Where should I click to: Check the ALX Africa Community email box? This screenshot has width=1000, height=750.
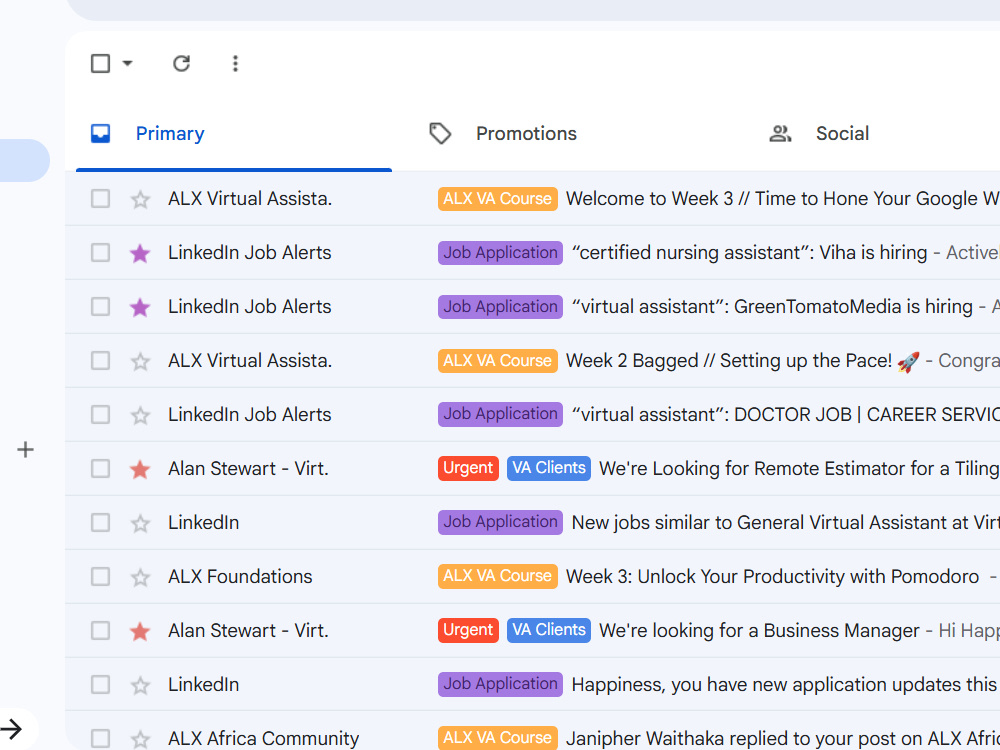[100, 739]
